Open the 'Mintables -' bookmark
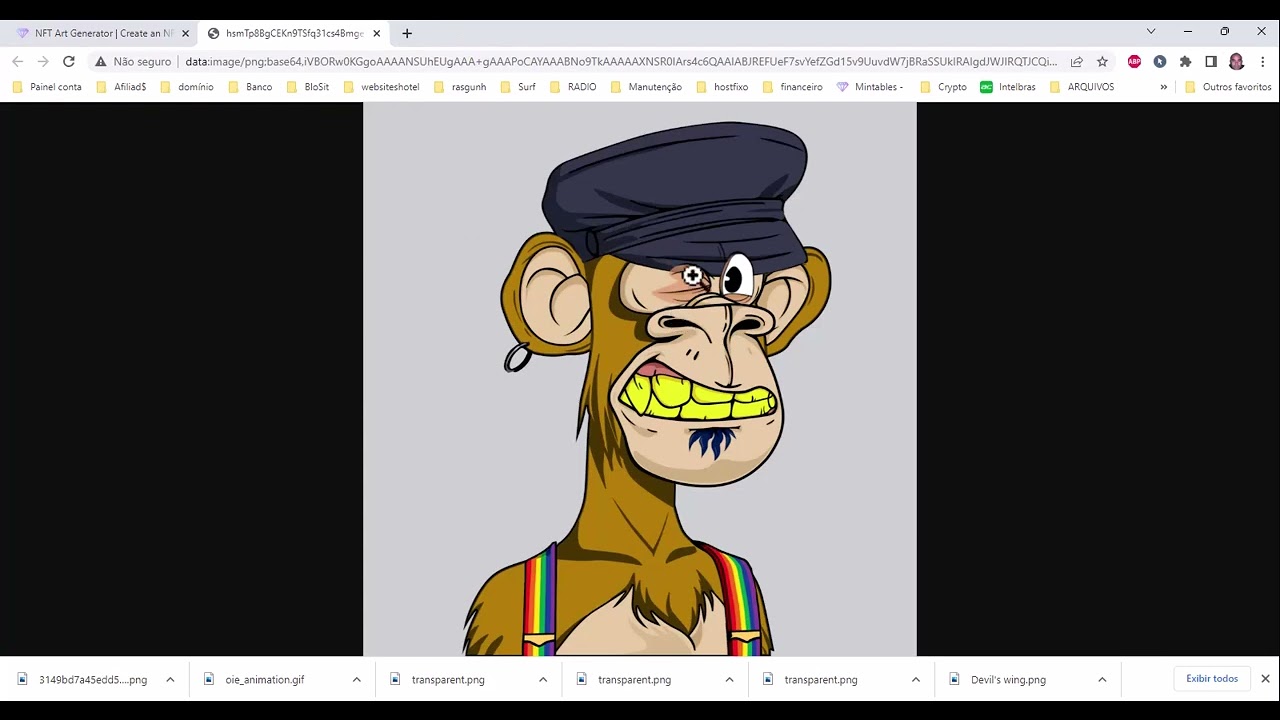 coord(870,87)
